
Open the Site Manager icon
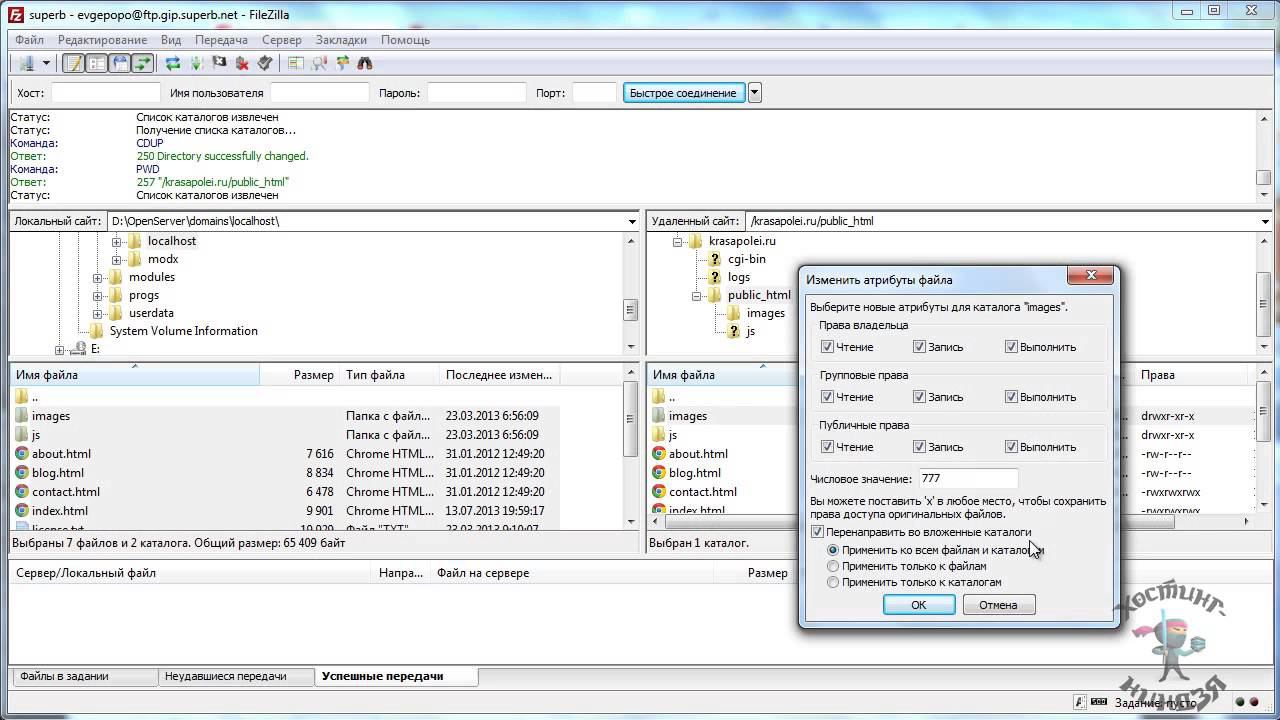[26, 63]
